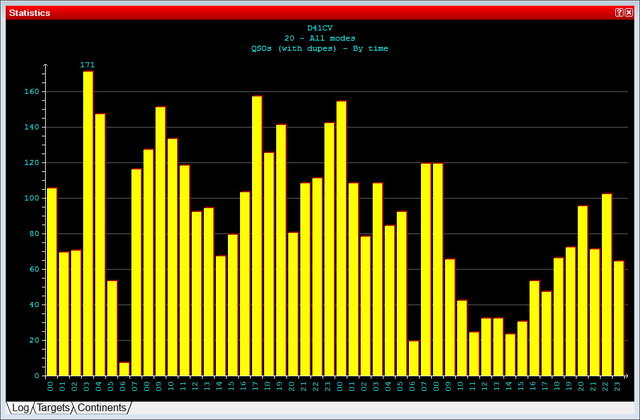Click the 20 label on the vertical axis
This screenshot has width=640, height=420.
pos(32,340)
